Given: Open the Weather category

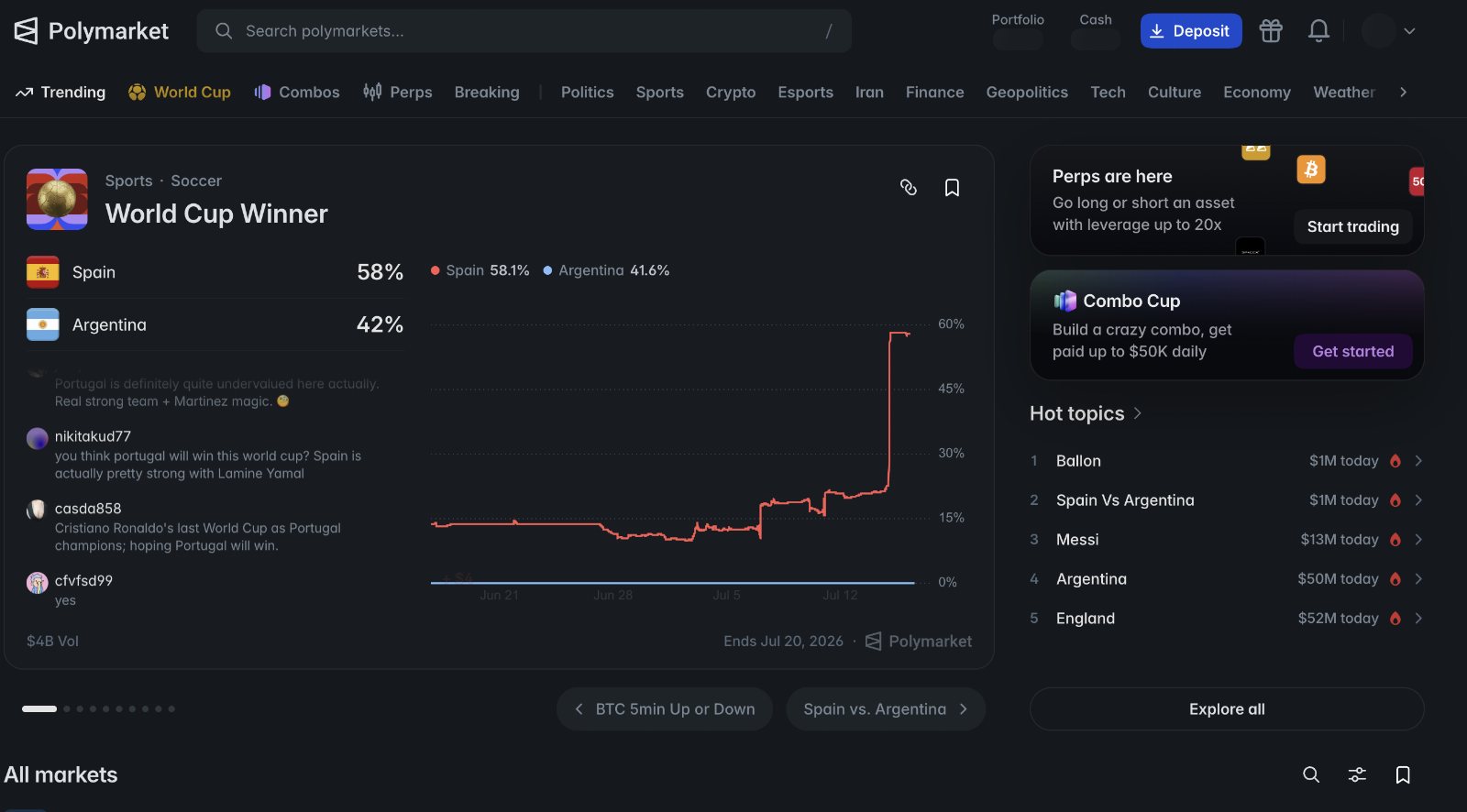Looking at the screenshot, I should click(x=1344, y=93).
